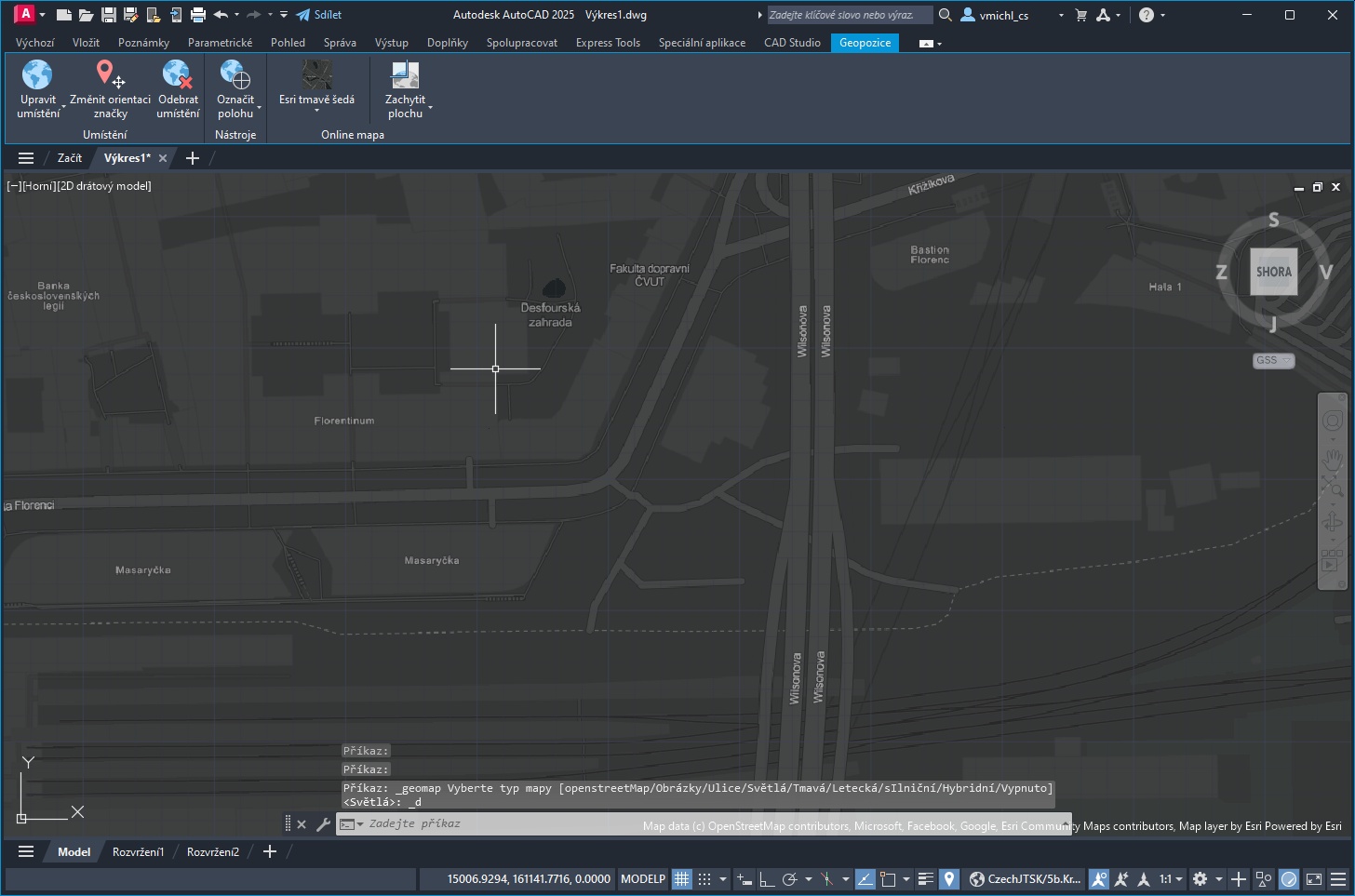The width and height of the screenshot is (1355, 896).
Task: Open the status bar customization menu
Action: point(1337,879)
